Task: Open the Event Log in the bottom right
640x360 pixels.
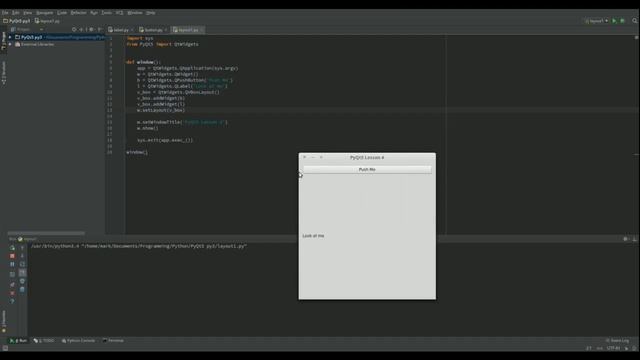Action: (618, 340)
